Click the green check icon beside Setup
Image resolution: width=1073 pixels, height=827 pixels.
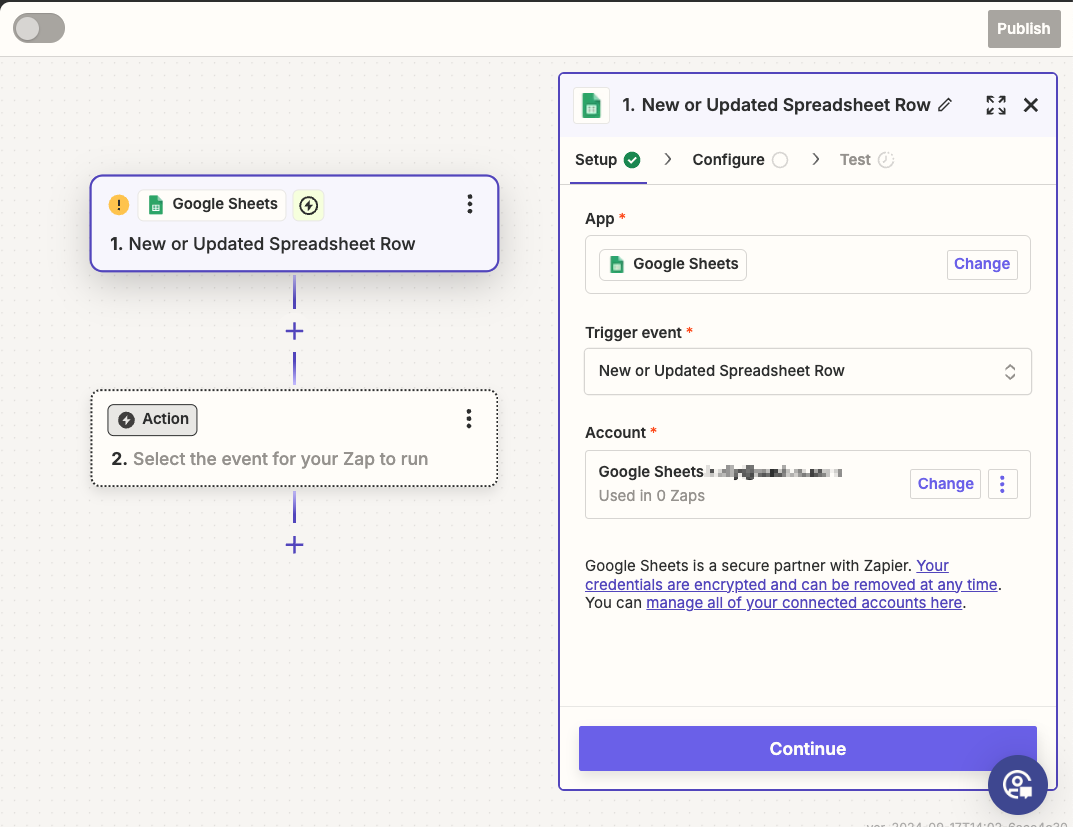tap(632, 160)
